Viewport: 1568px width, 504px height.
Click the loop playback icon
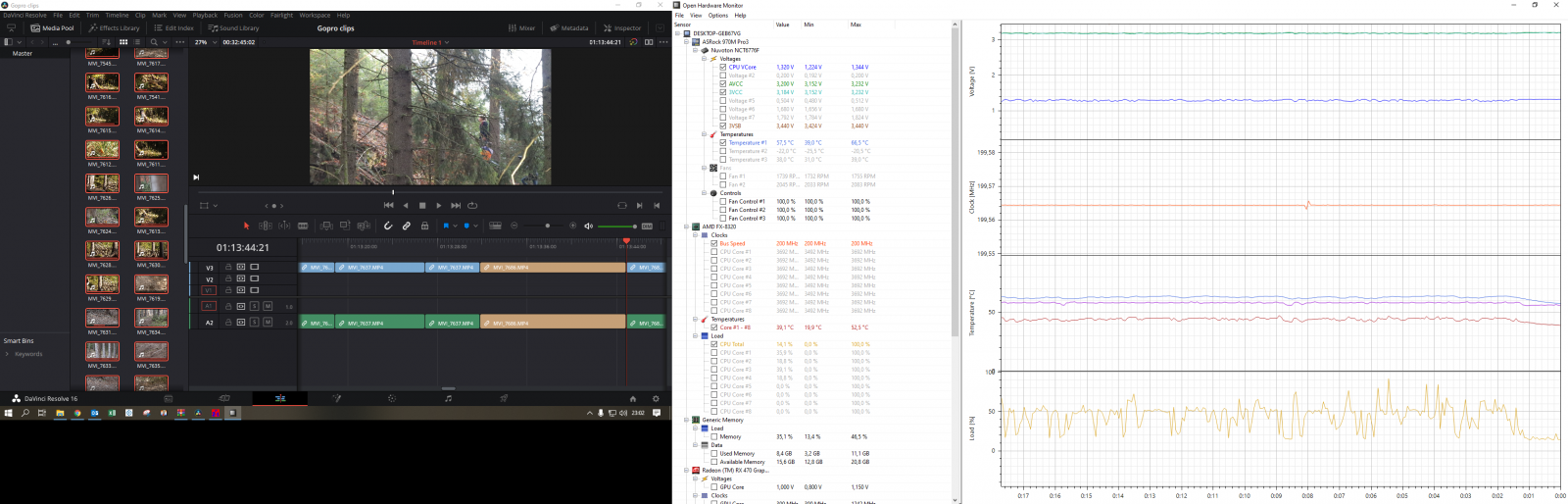pos(472,205)
